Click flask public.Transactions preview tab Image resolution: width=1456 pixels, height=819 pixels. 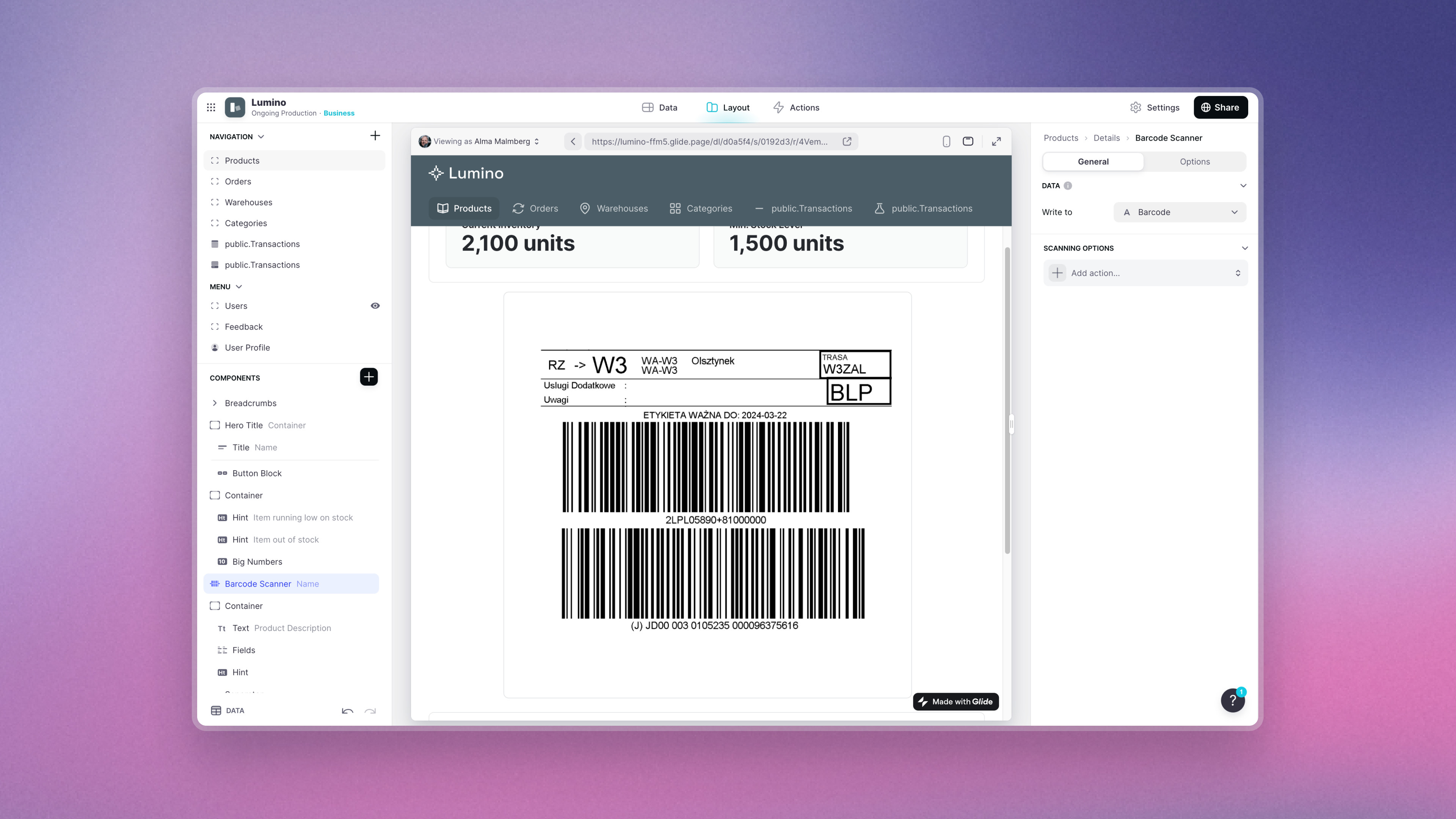pos(923,209)
